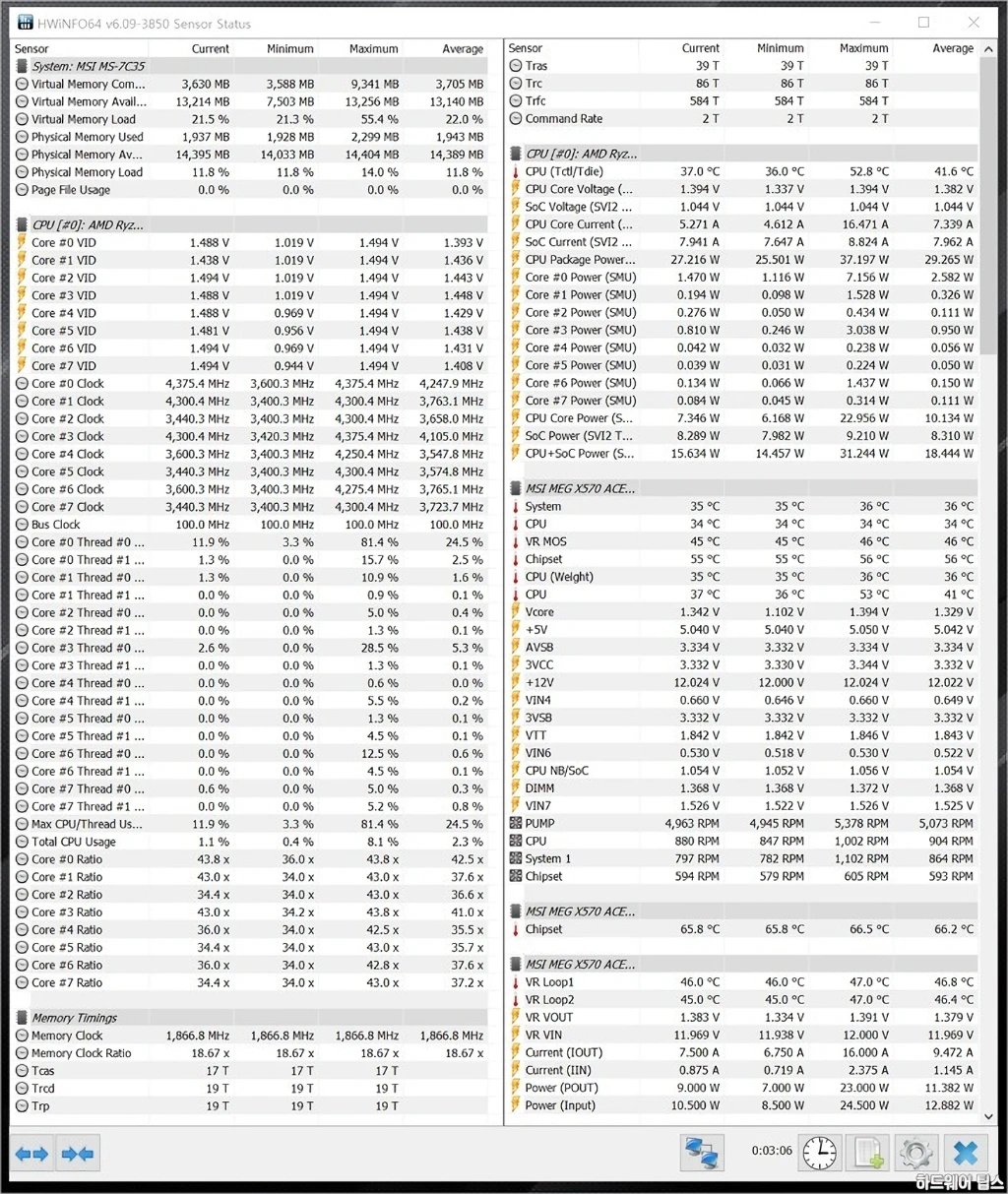Click the fan icon beside PUMP
This screenshot has height=1194, width=1008.
516,824
